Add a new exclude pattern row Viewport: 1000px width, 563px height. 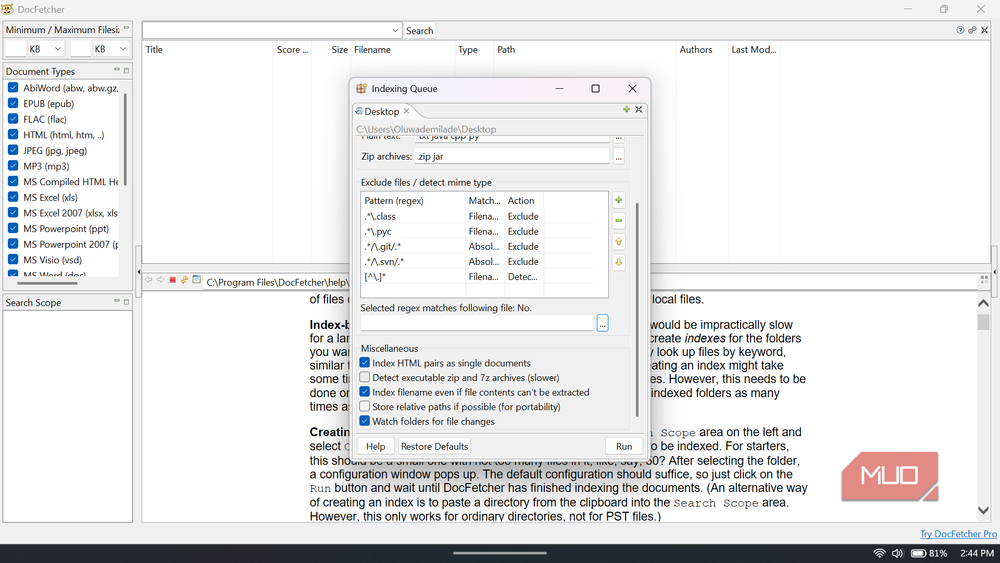[619, 200]
